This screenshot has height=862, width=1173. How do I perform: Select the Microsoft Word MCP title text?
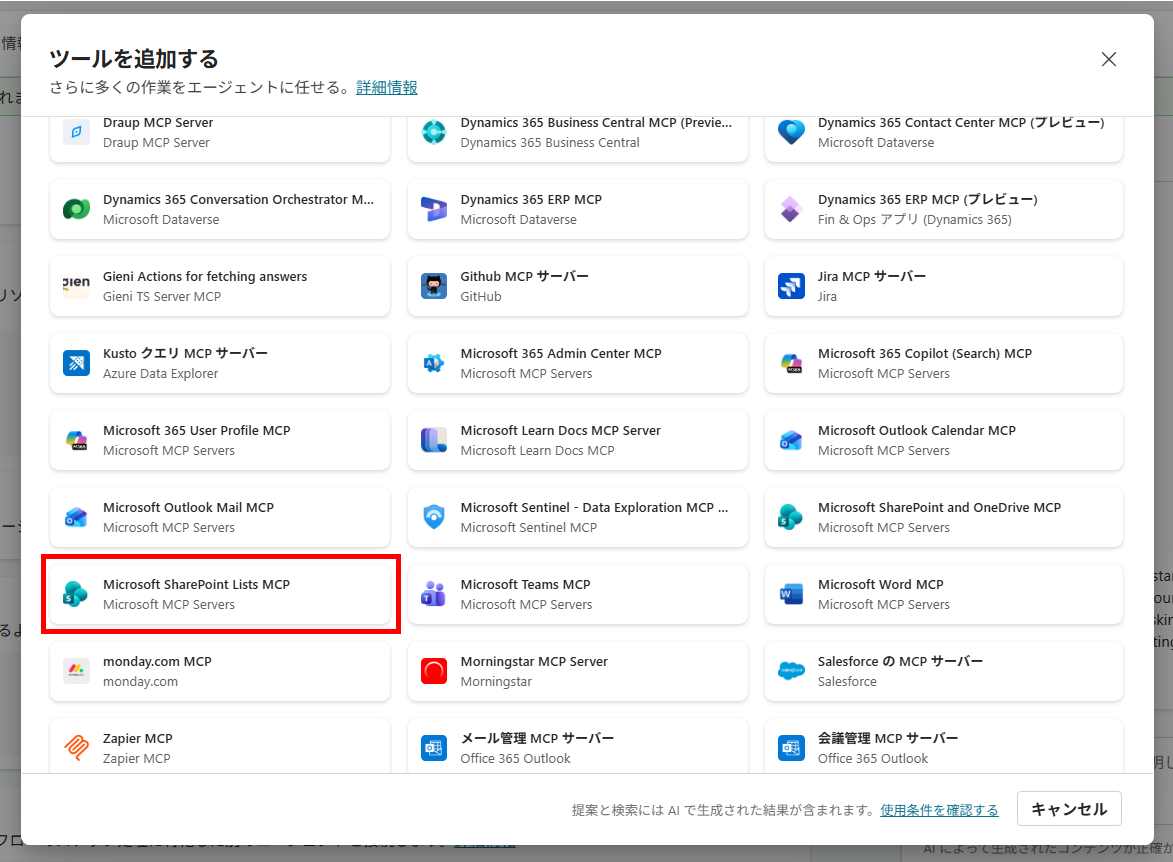point(880,584)
